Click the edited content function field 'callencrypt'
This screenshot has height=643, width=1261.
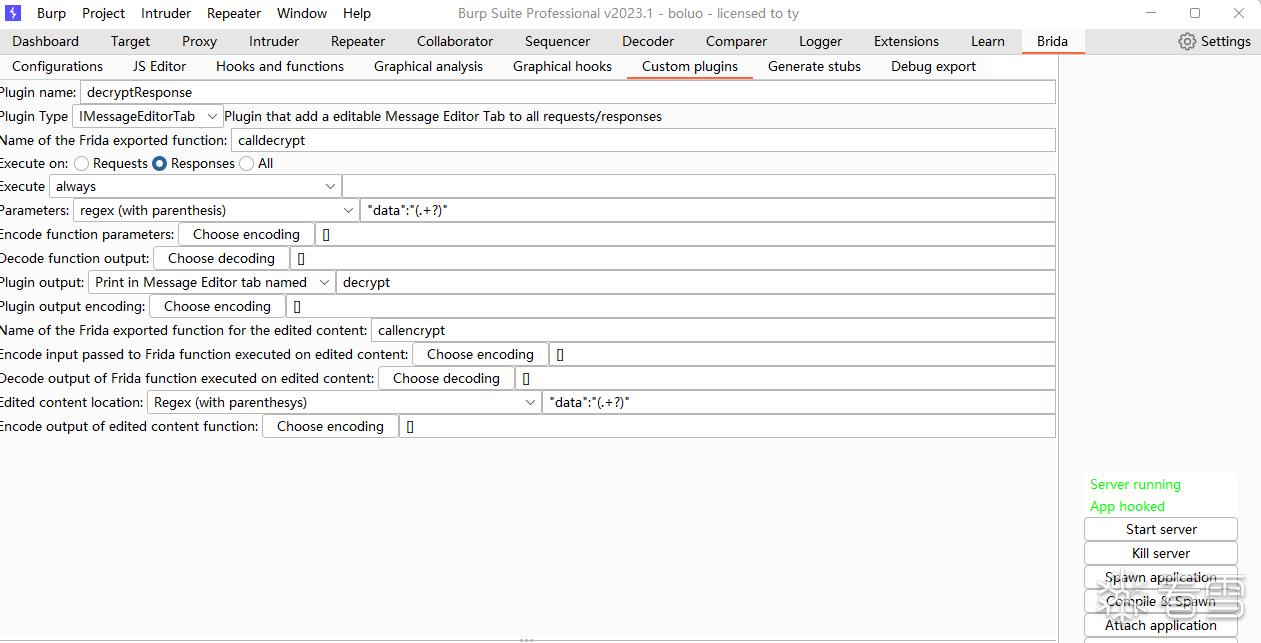pyautogui.click(x=713, y=330)
